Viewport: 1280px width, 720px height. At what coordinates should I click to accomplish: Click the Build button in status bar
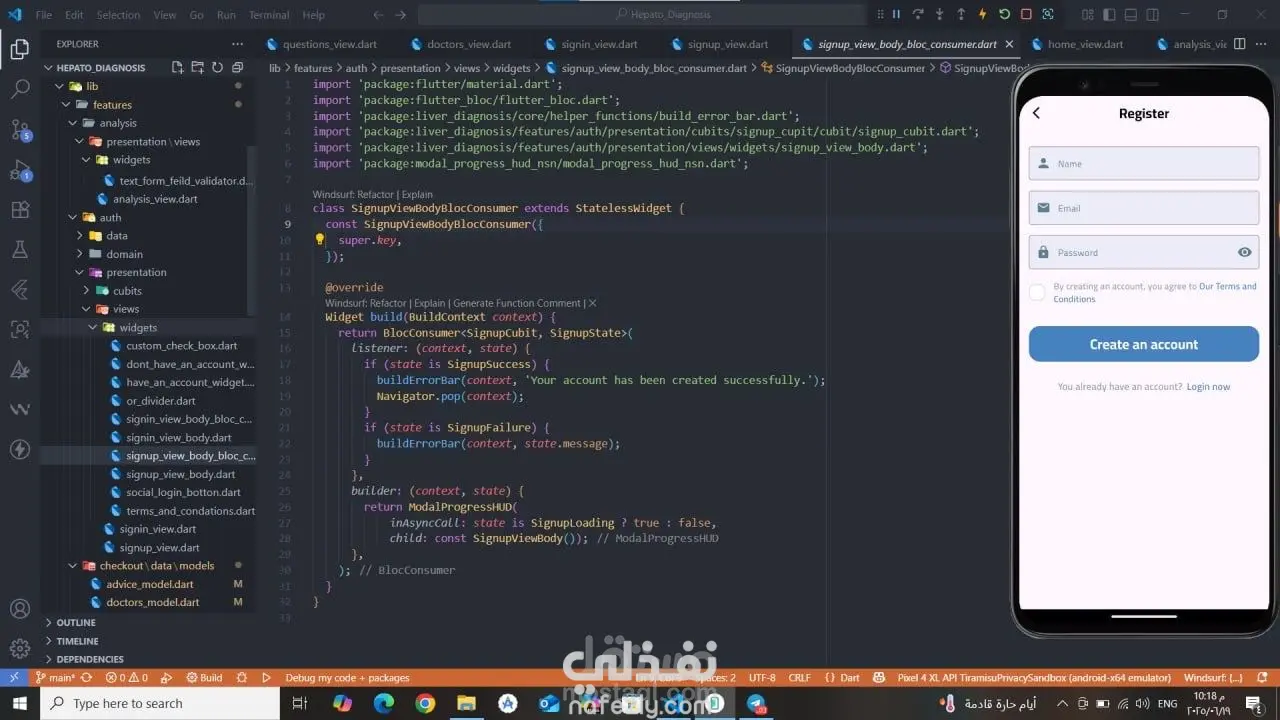[x=204, y=677]
